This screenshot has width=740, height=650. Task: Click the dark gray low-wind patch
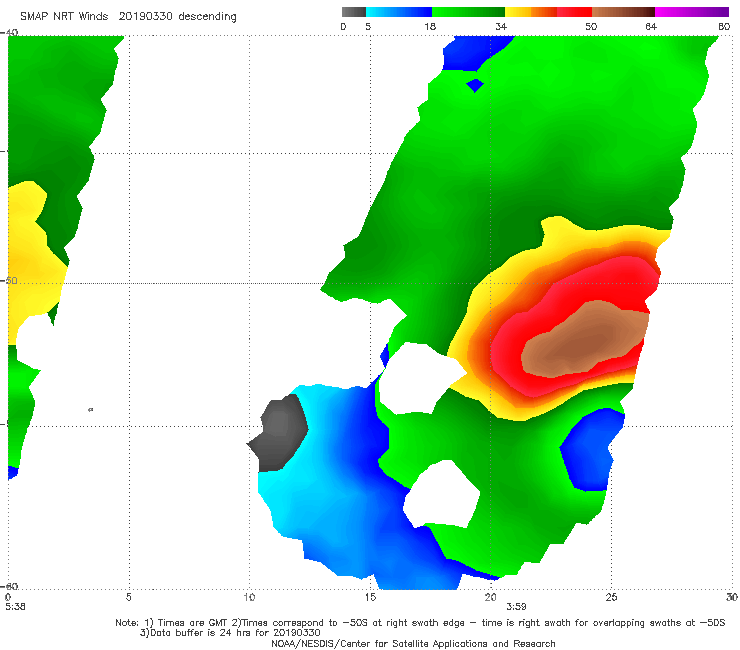[279, 432]
